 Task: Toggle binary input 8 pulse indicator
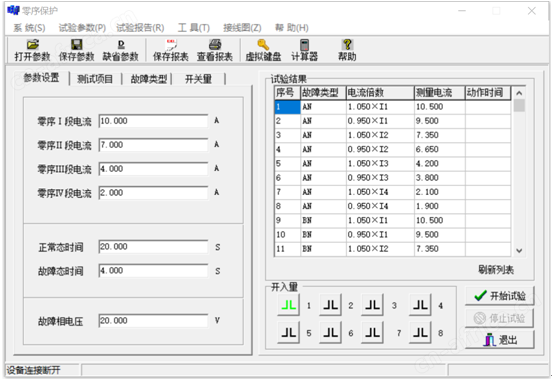[x=420, y=333]
